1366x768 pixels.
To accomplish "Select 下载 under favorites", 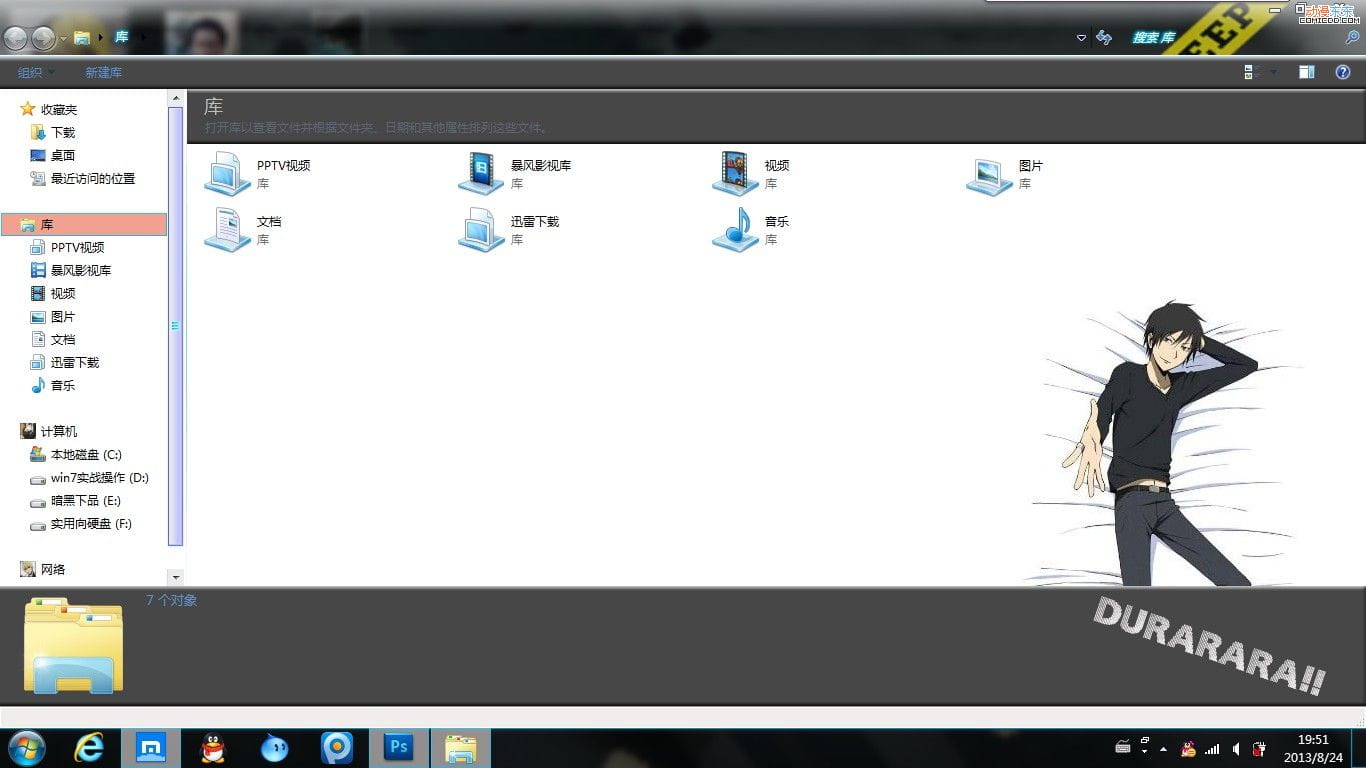I will [63, 133].
